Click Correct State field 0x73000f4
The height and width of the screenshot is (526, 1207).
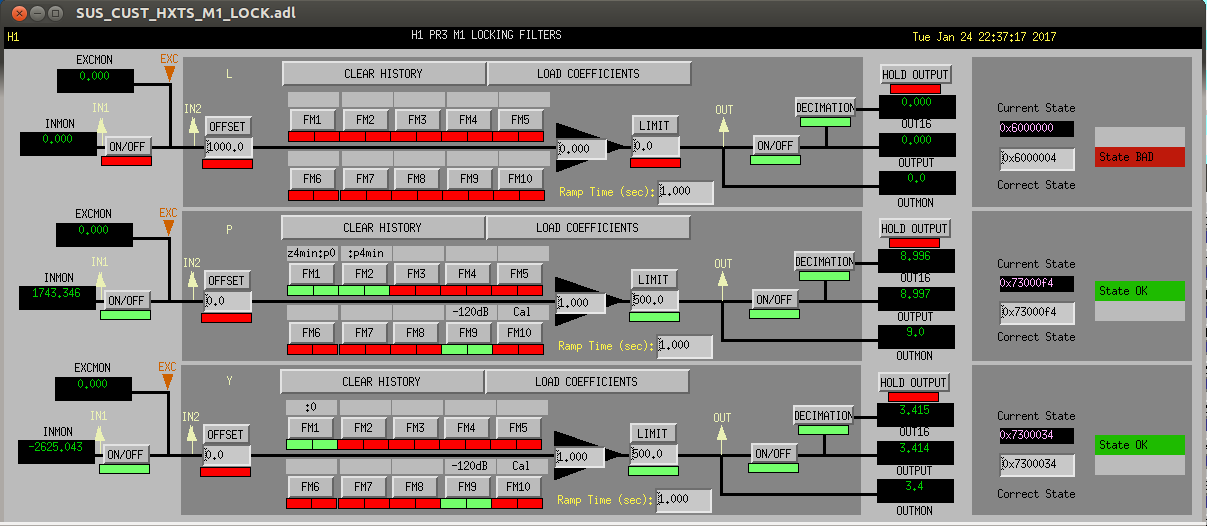click(x=1037, y=313)
